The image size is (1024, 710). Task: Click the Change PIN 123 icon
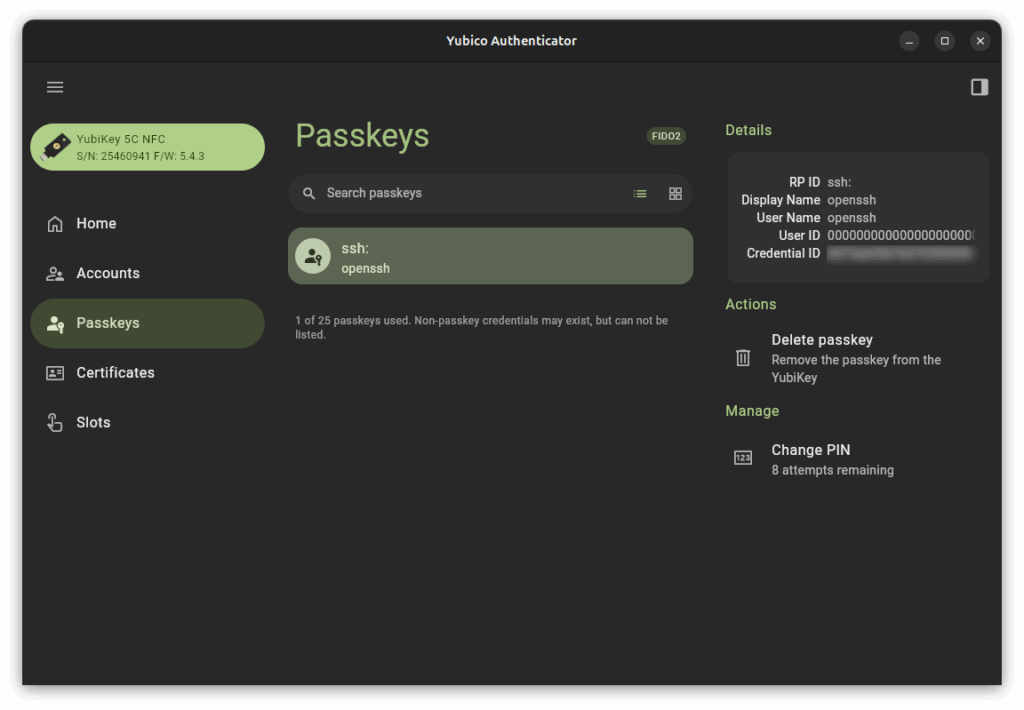coord(743,458)
